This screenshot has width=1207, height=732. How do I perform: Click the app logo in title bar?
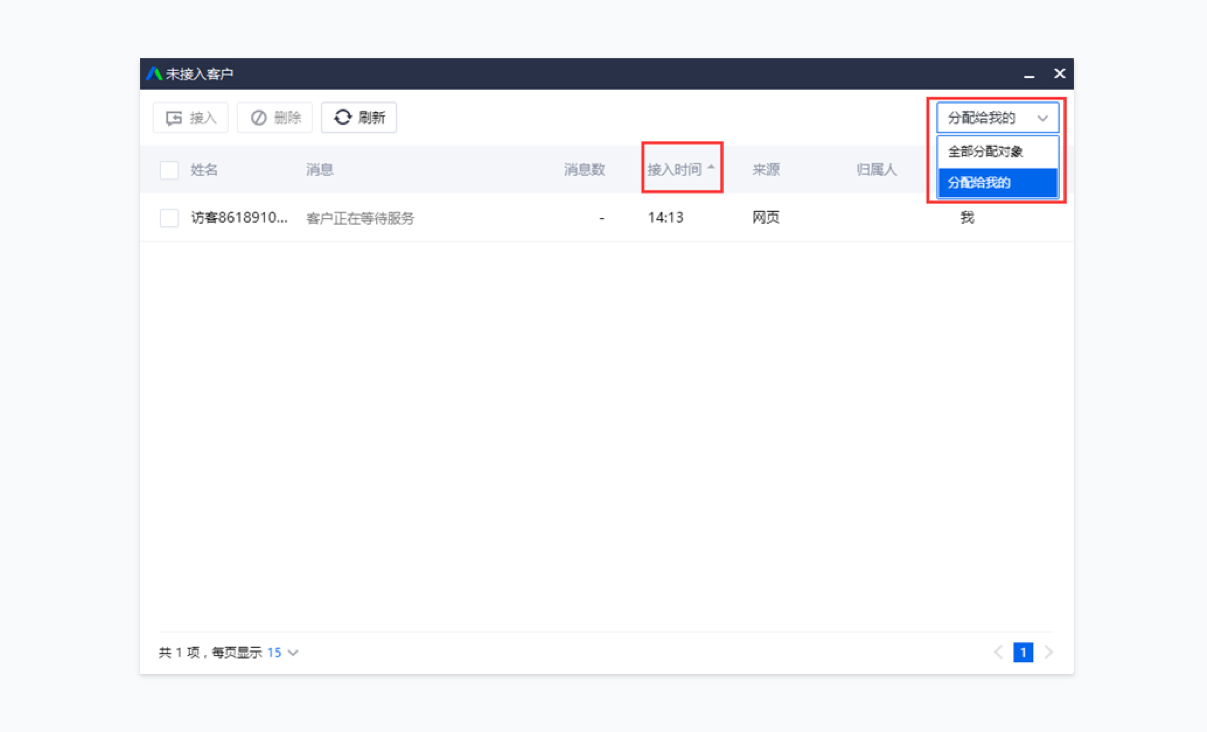click(x=154, y=74)
